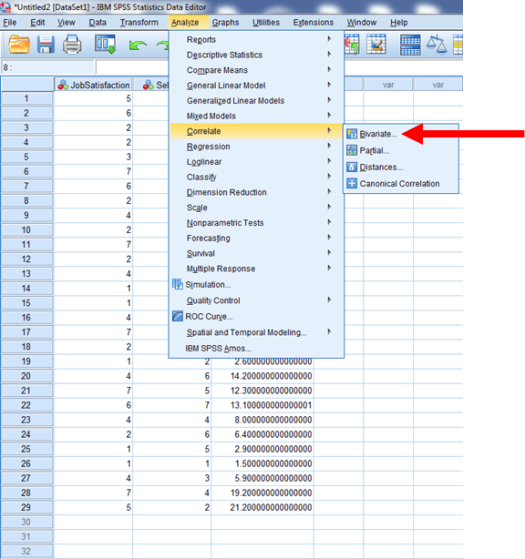Open the Utilities menu
Image resolution: width=525 pixels, height=559 pixels.
266,22
